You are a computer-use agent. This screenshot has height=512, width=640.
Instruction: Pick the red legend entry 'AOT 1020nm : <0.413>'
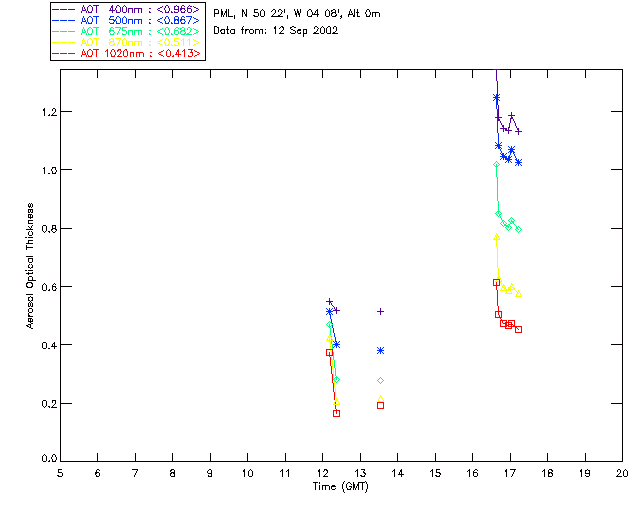pyautogui.click(x=126, y=53)
